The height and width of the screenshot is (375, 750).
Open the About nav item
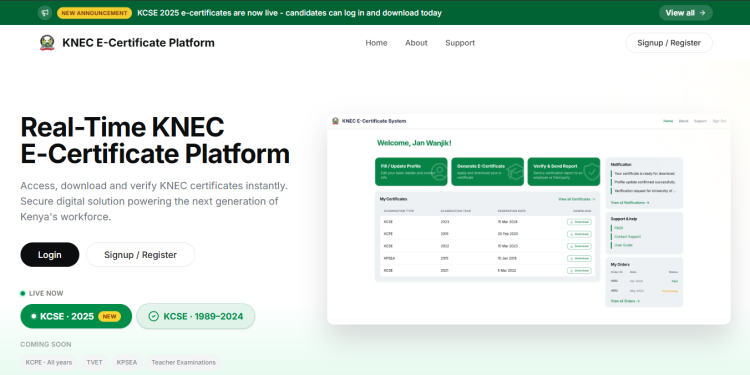[416, 43]
